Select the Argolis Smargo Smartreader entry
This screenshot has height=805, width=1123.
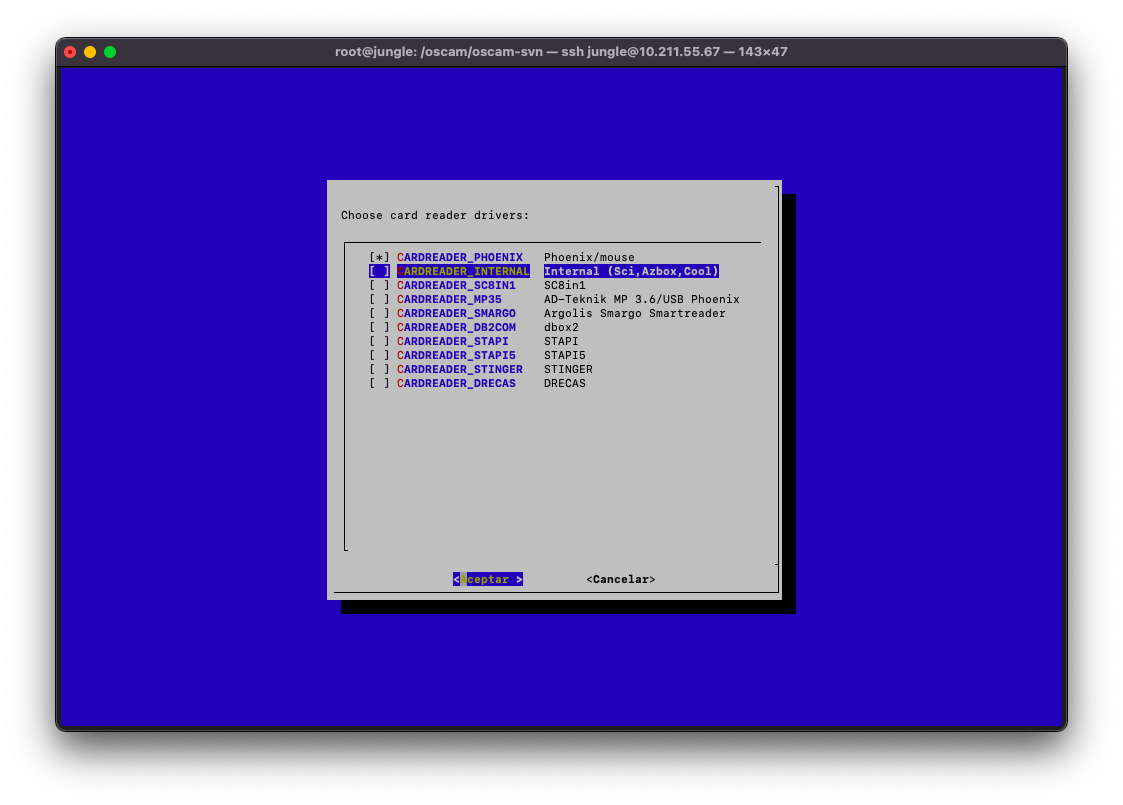click(634, 314)
